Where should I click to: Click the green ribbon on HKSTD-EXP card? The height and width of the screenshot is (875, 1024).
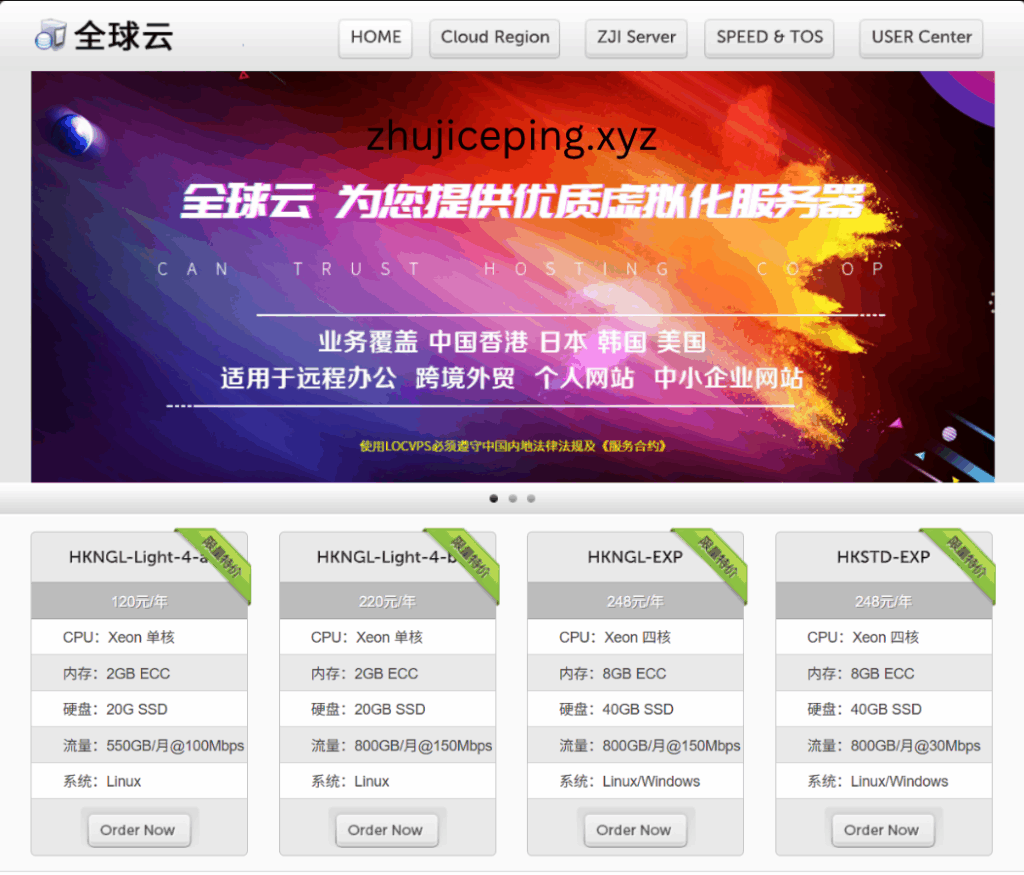(965, 560)
